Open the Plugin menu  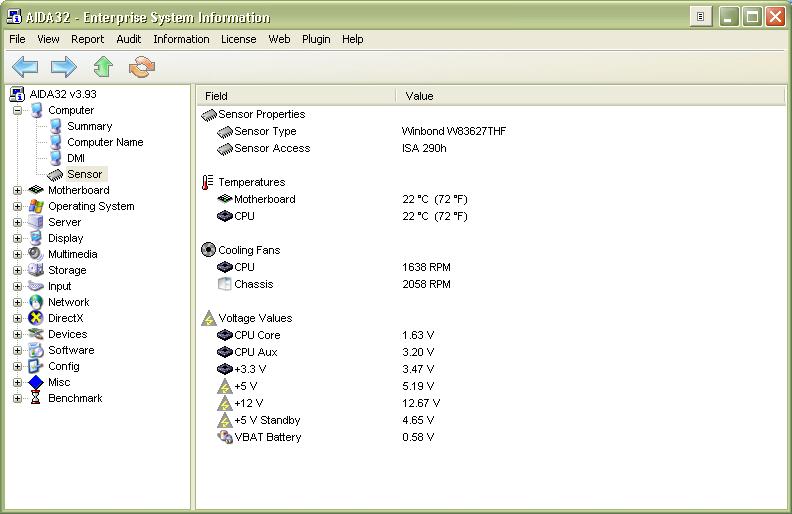[x=316, y=39]
